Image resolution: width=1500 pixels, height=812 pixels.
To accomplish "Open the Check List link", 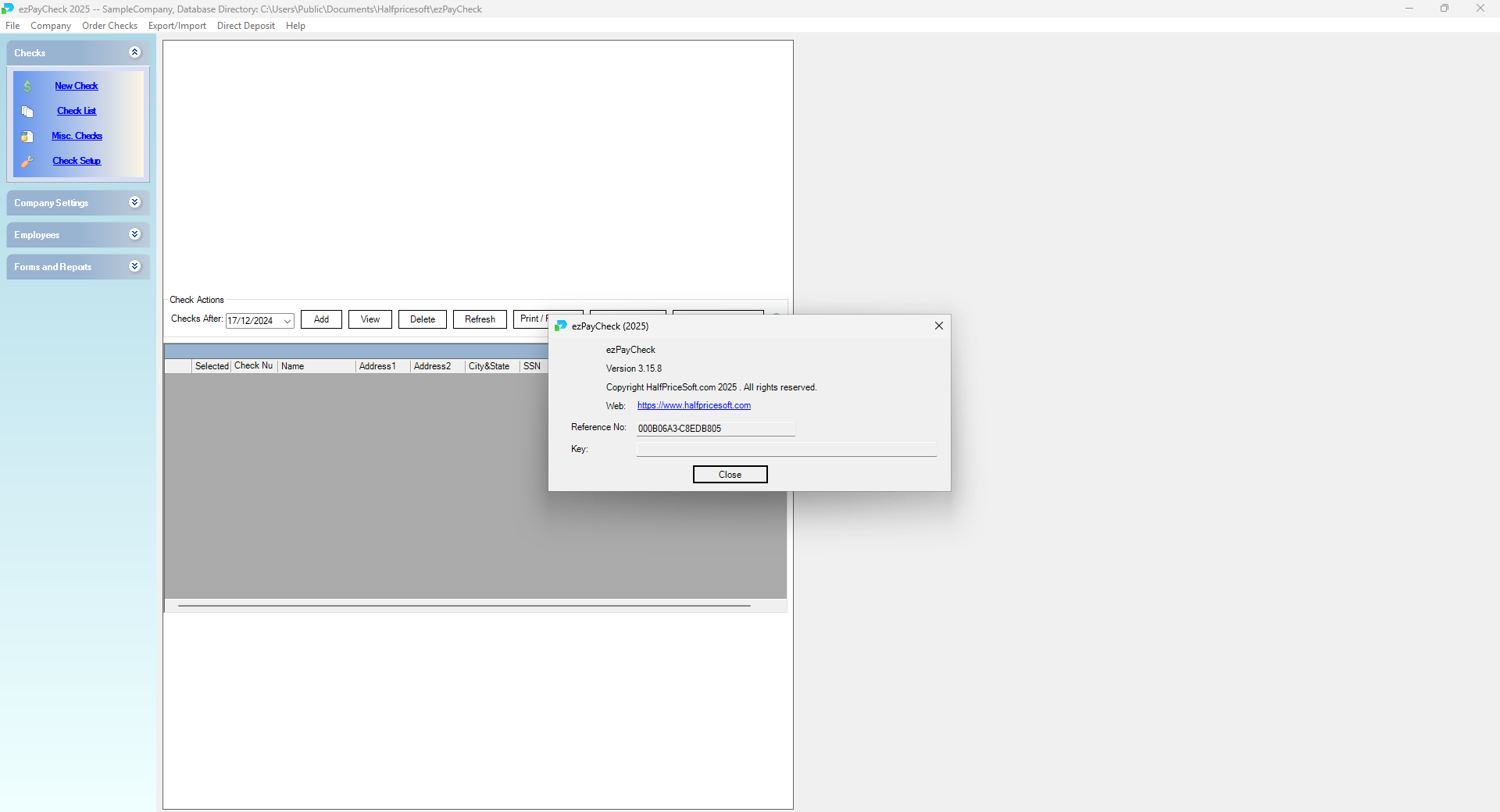I will pos(77,111).
